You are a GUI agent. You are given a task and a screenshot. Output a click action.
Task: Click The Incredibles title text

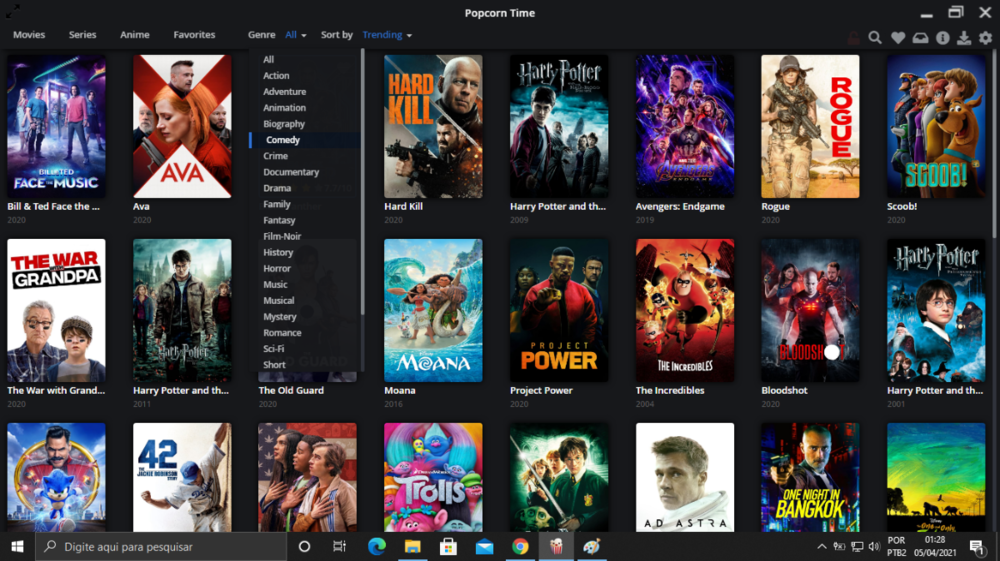pos(670,391)
